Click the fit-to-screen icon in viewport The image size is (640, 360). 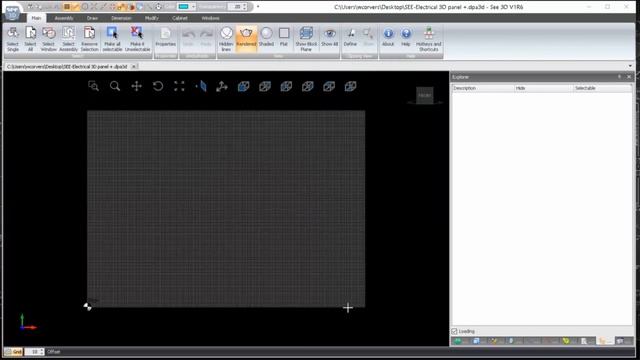(x=179, y=86)
